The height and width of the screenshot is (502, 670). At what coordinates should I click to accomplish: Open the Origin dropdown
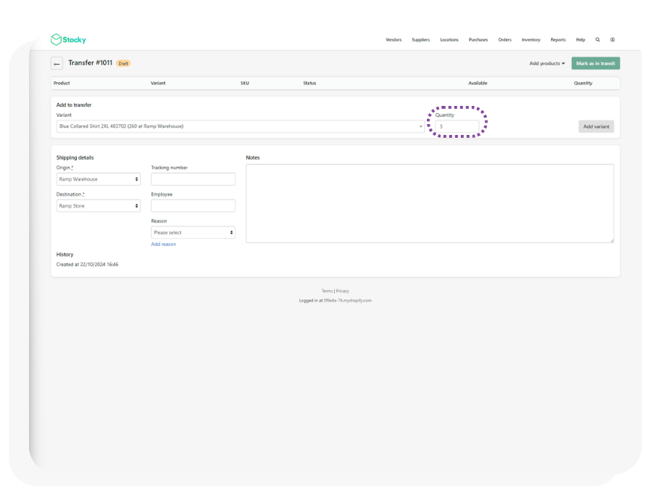pos(98,179)
